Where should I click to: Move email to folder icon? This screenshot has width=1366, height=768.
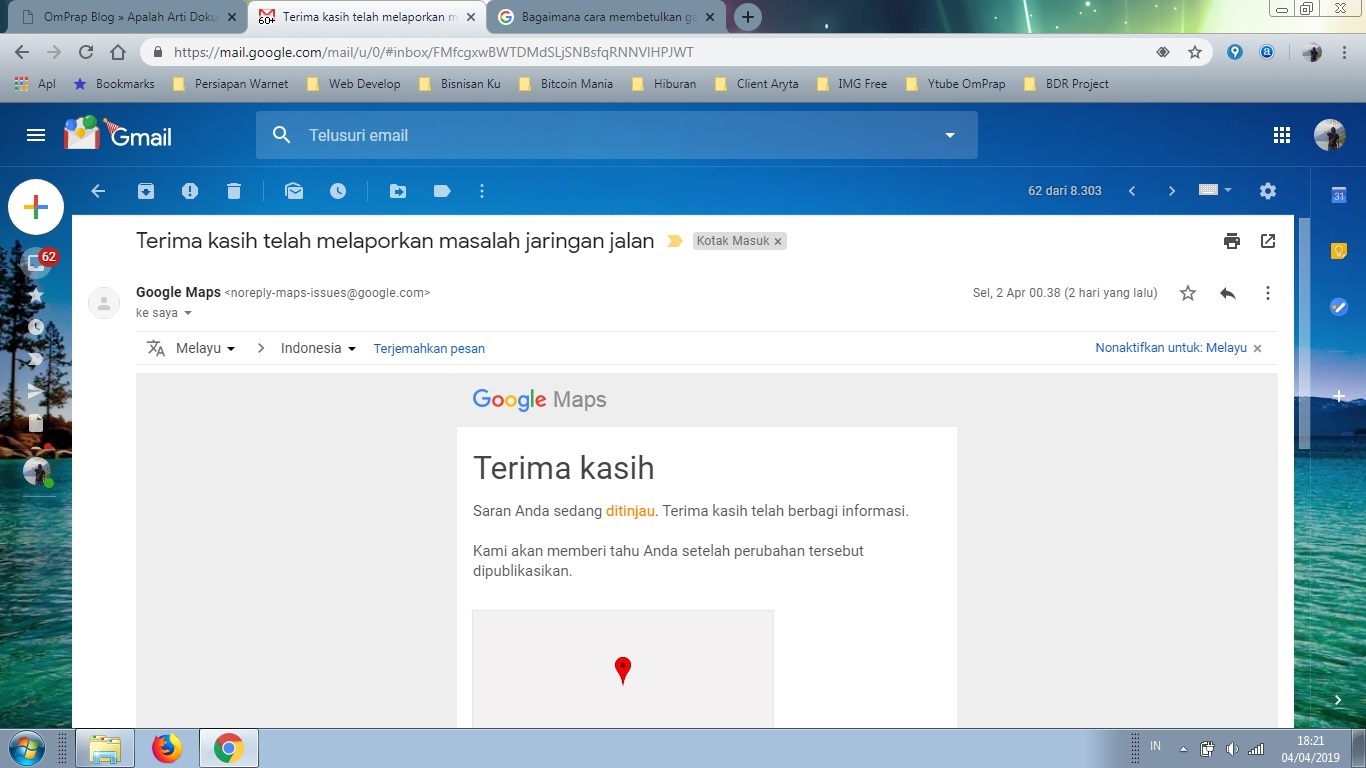pos(398,191)
